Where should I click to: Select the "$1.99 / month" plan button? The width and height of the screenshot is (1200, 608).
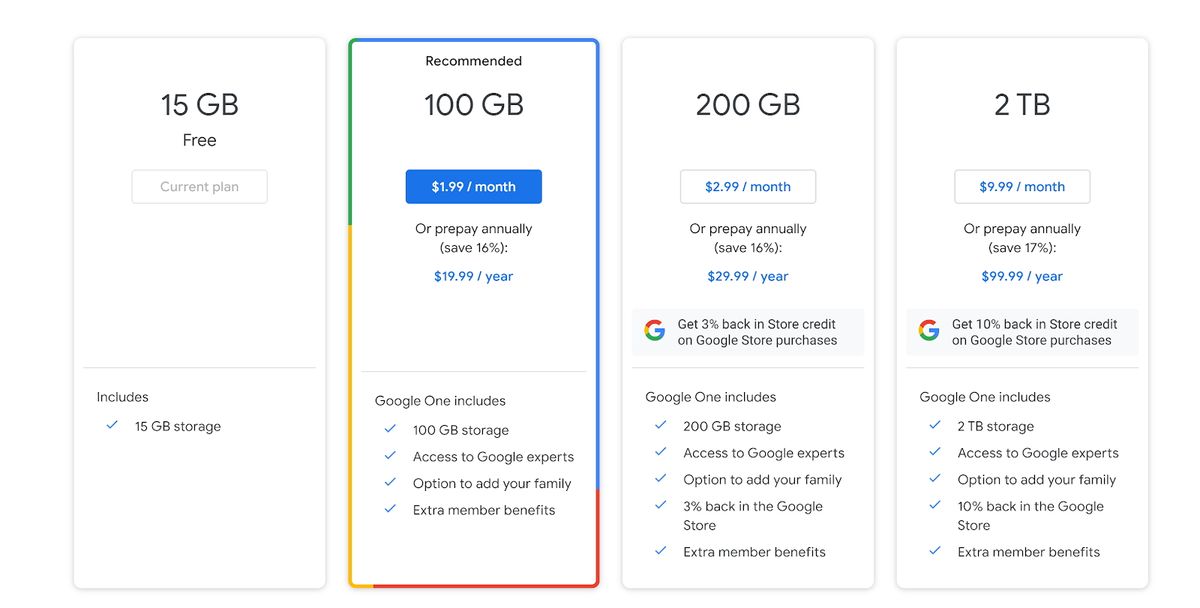(473, 186)
